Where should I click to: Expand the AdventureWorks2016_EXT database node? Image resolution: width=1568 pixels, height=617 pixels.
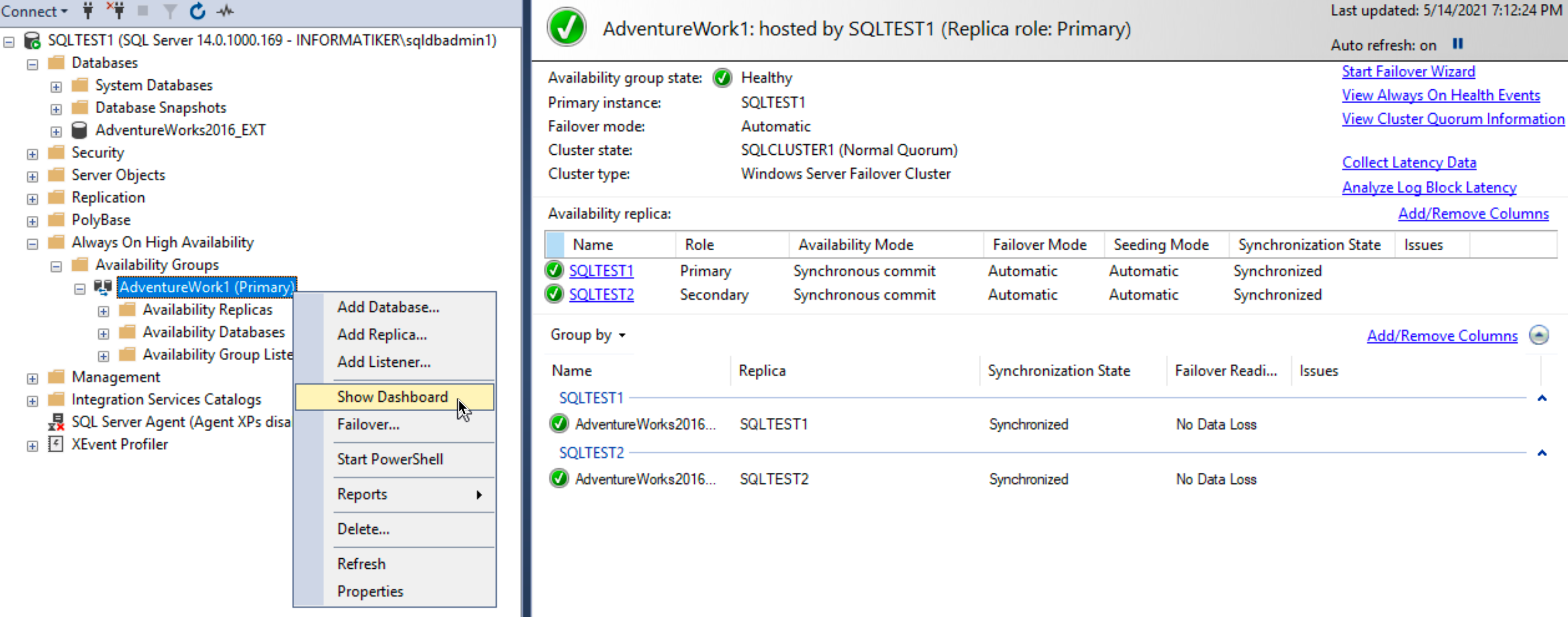56,131
